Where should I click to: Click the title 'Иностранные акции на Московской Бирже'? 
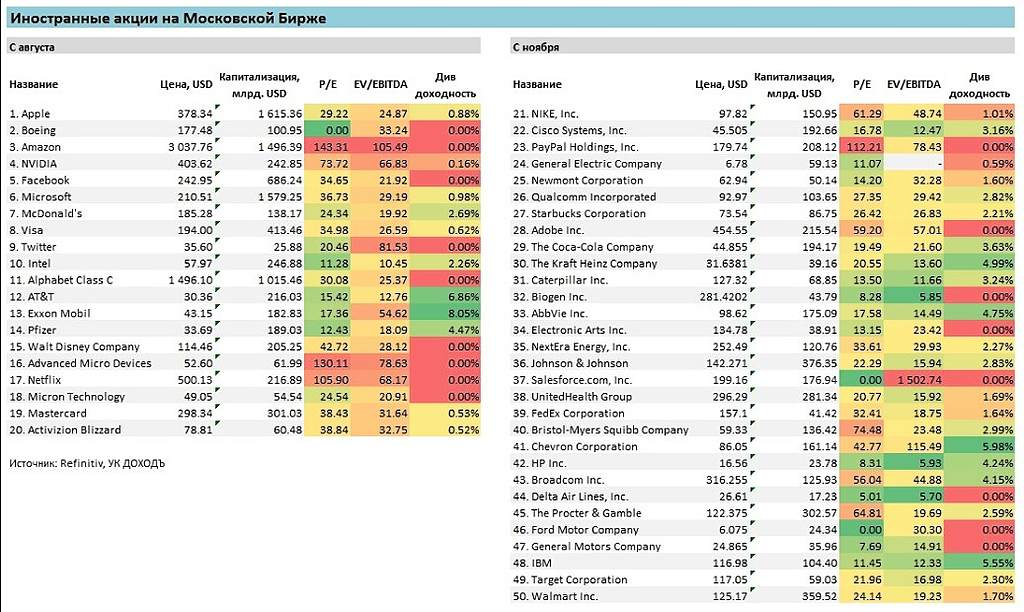(x=167, y=18)
